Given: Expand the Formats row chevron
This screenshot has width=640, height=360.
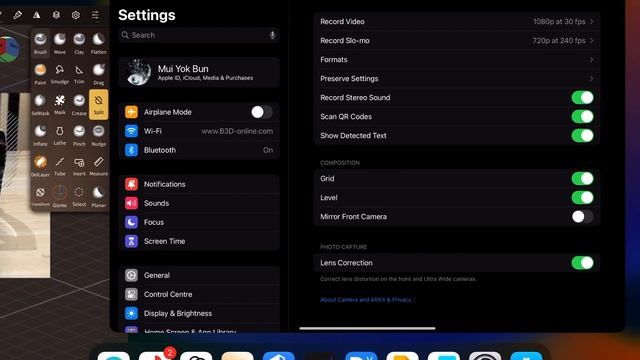Looking at the screenshot, I should (x=591, y=60).
